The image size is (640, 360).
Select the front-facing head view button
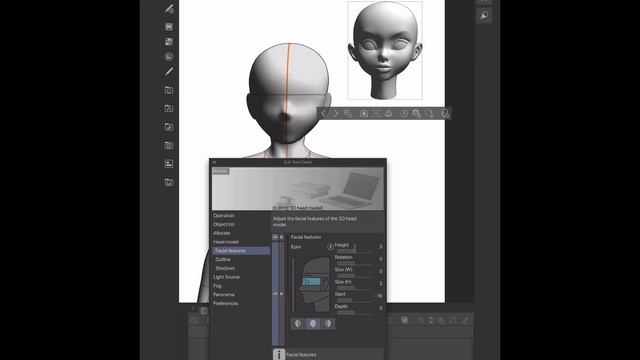tap(313, 324)
